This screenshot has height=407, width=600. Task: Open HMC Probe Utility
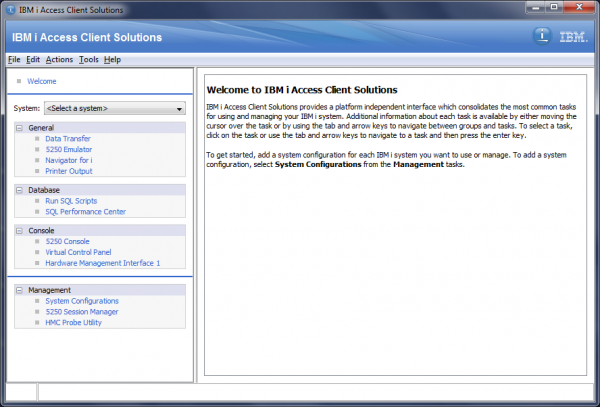pyautogui.click(x=73, y=322)
